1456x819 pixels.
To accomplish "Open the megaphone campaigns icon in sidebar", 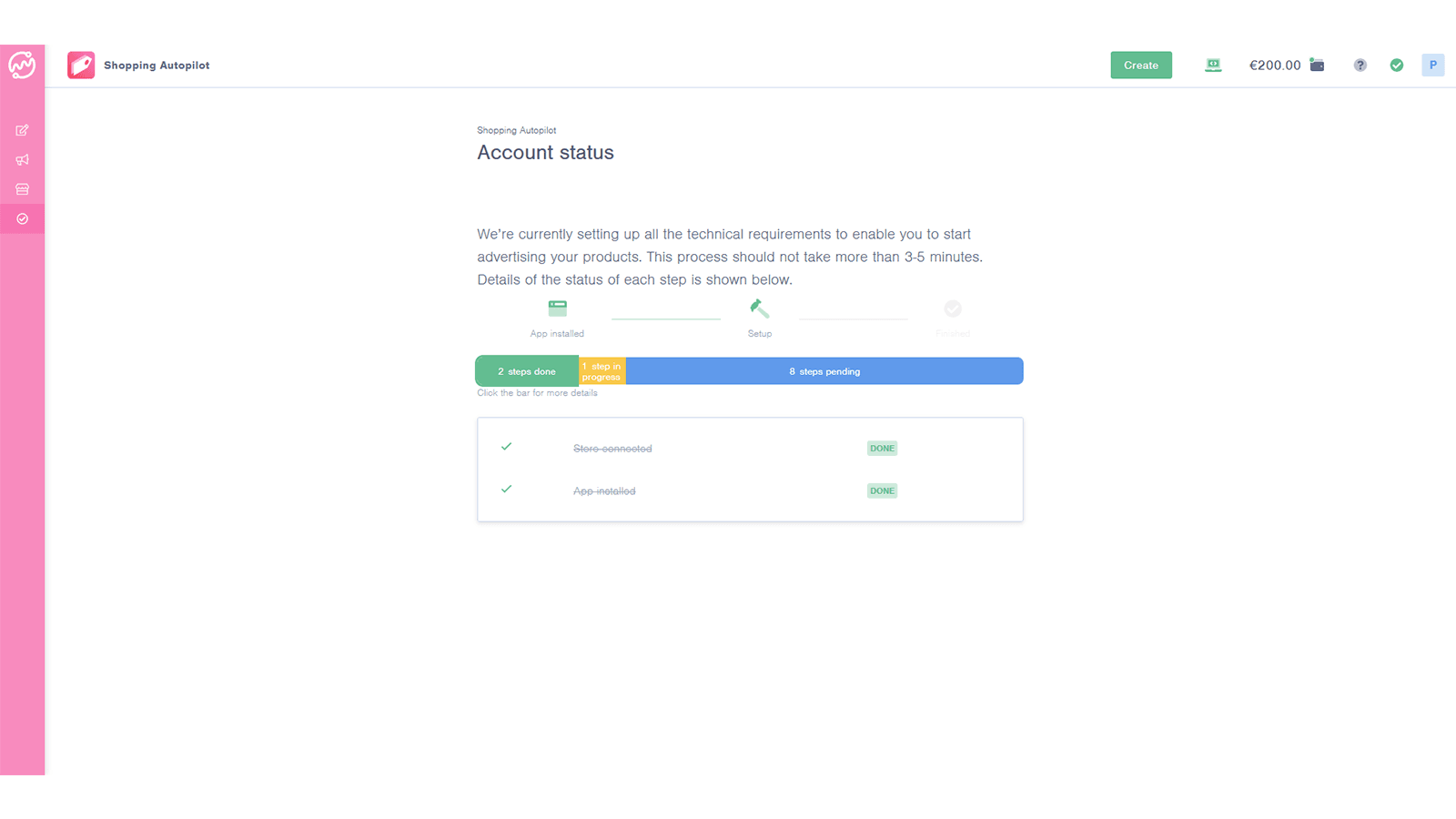I will coord(22,159).
